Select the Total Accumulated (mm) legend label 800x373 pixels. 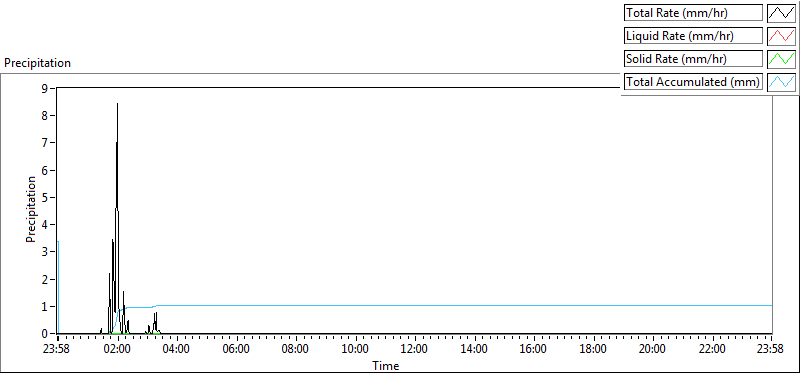tap(693, 82)
